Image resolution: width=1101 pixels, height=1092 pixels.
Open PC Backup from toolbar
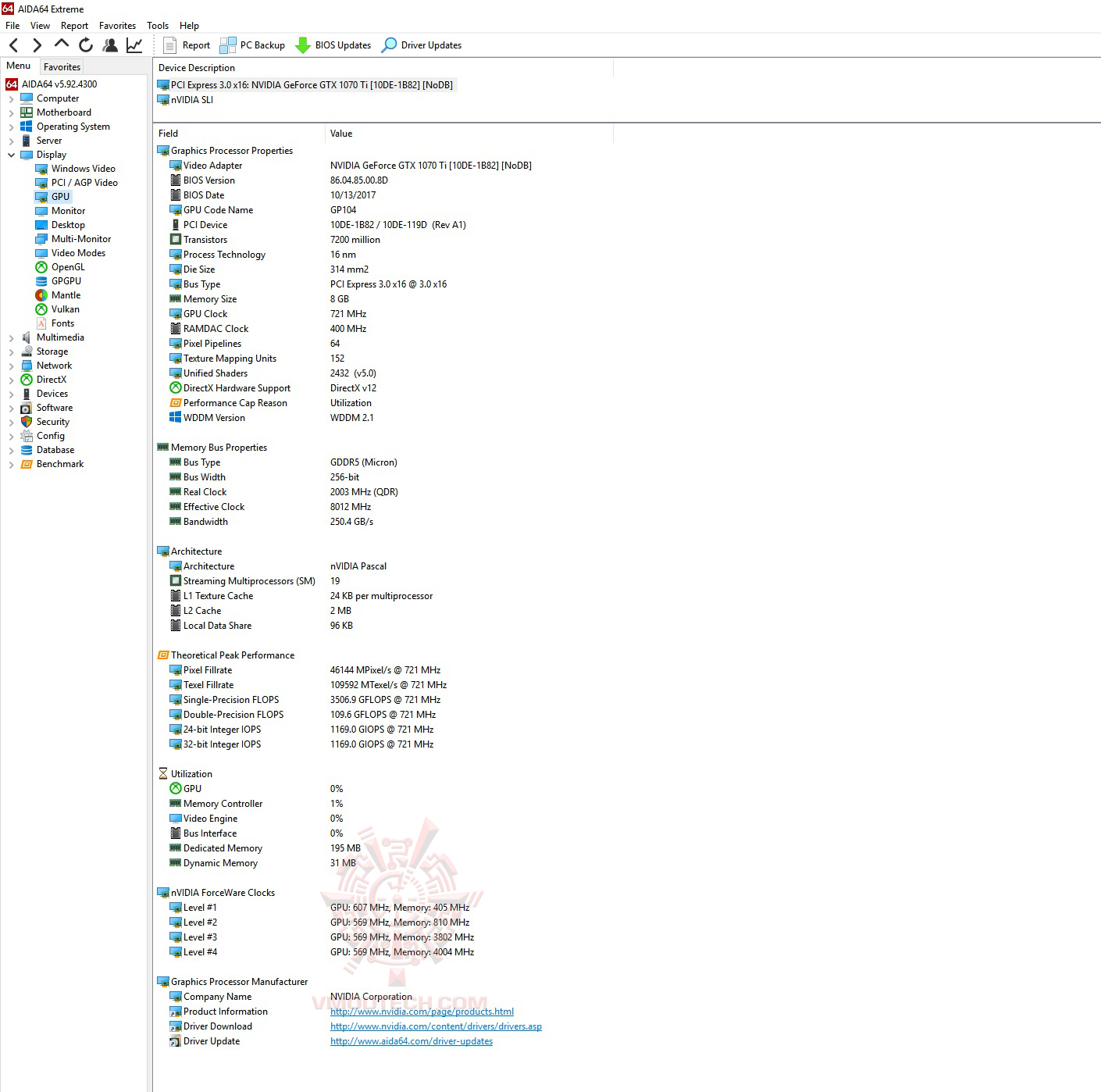[252, 45]
